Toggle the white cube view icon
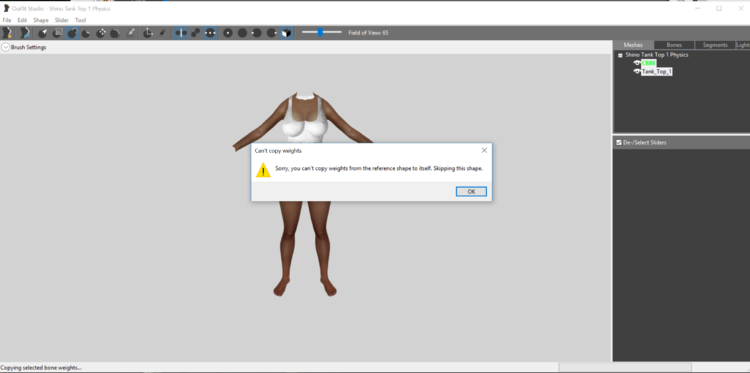750x373 pixels. point(286,33)
